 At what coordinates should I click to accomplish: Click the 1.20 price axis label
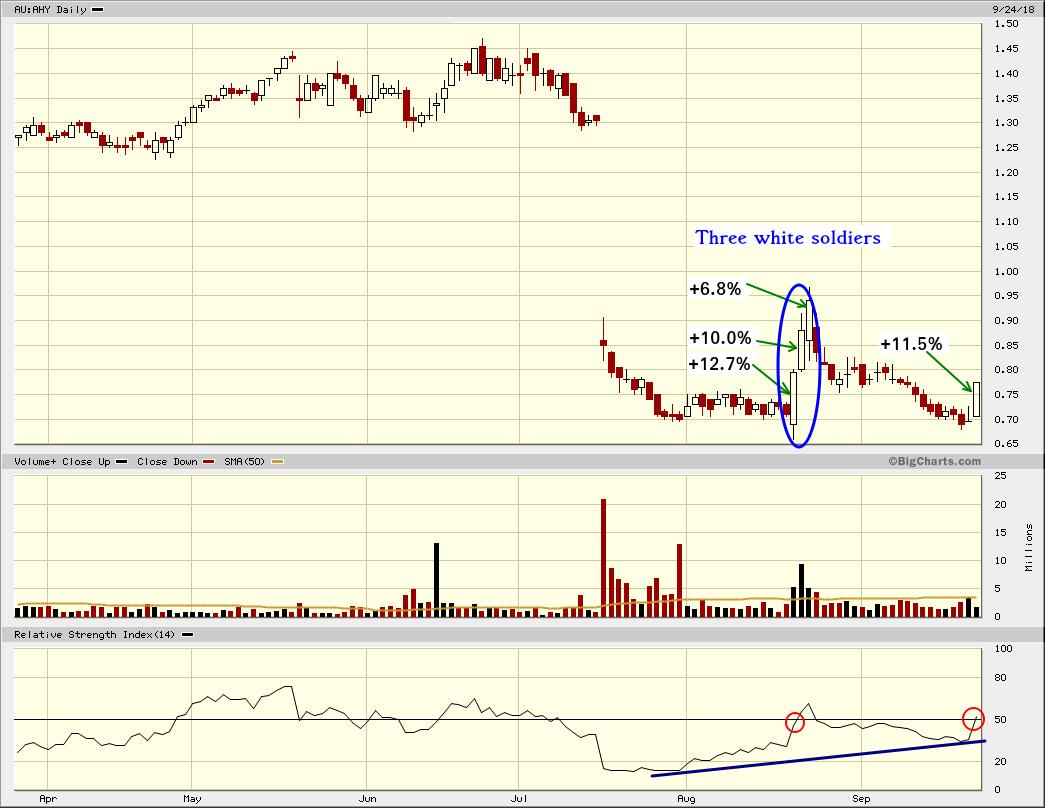pyautogui.click(x=1006, y=172)
